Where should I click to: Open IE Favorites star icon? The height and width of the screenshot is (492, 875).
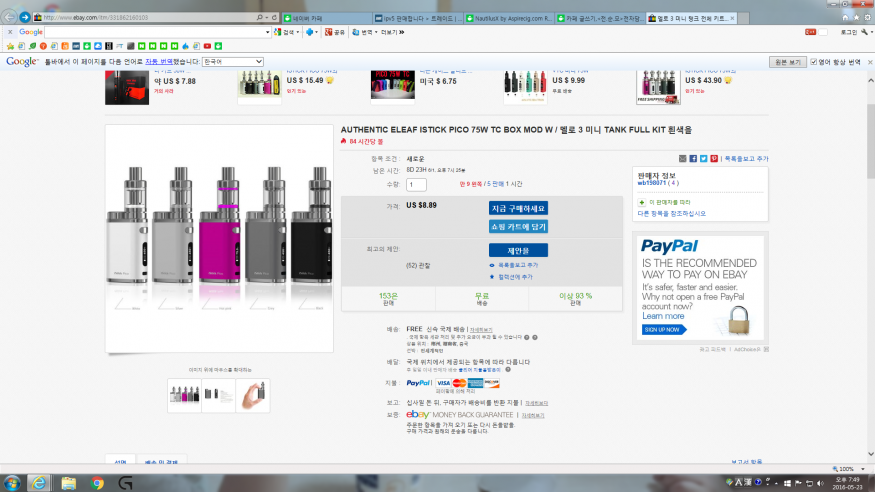pos(856,18)
